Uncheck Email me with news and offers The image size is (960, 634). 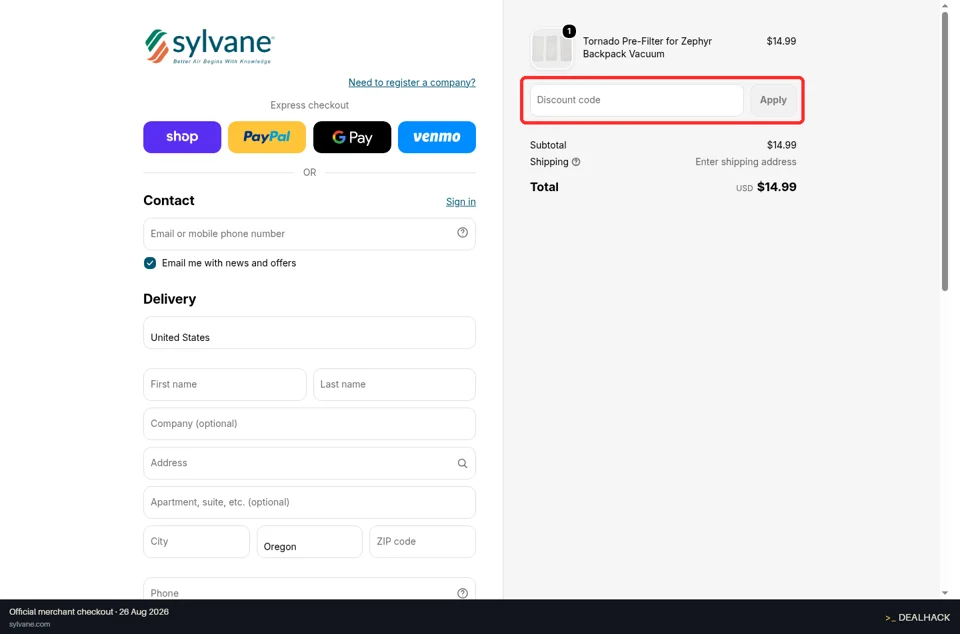150,263
